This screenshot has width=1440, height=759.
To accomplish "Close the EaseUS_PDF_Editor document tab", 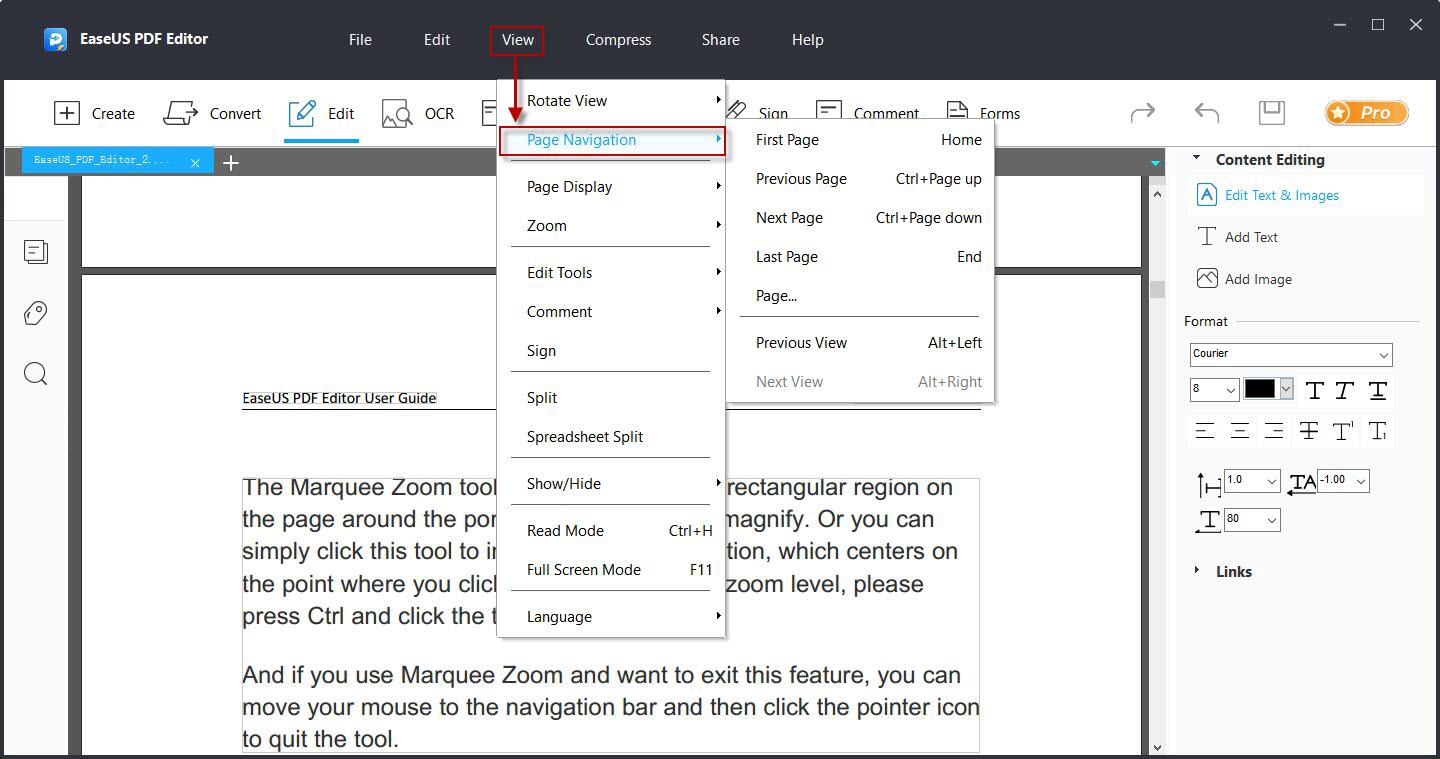I will point(195,162).
